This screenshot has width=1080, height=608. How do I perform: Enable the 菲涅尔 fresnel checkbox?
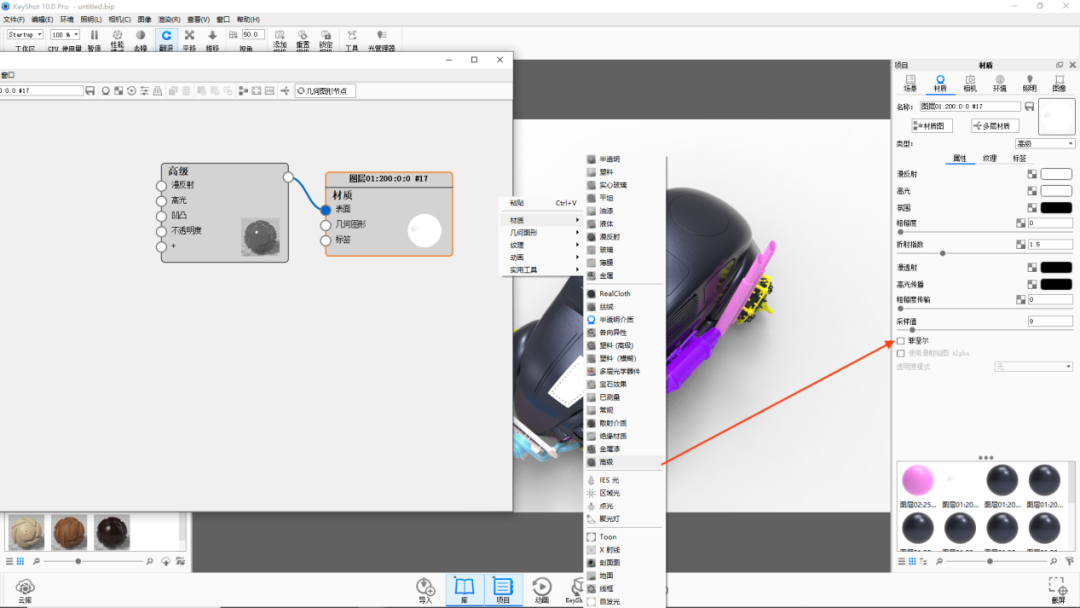click(x=901, y=341)
